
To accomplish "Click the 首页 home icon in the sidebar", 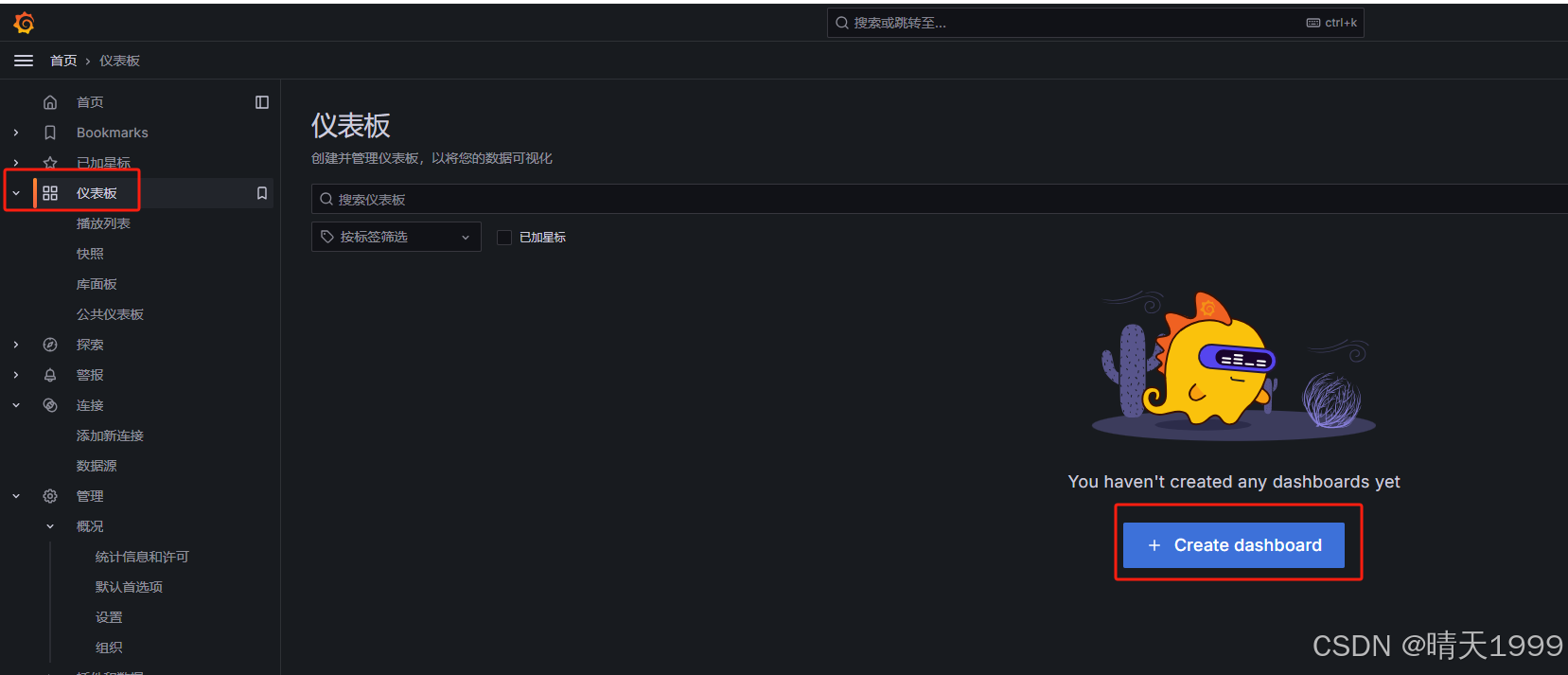I will click(50, 102).
